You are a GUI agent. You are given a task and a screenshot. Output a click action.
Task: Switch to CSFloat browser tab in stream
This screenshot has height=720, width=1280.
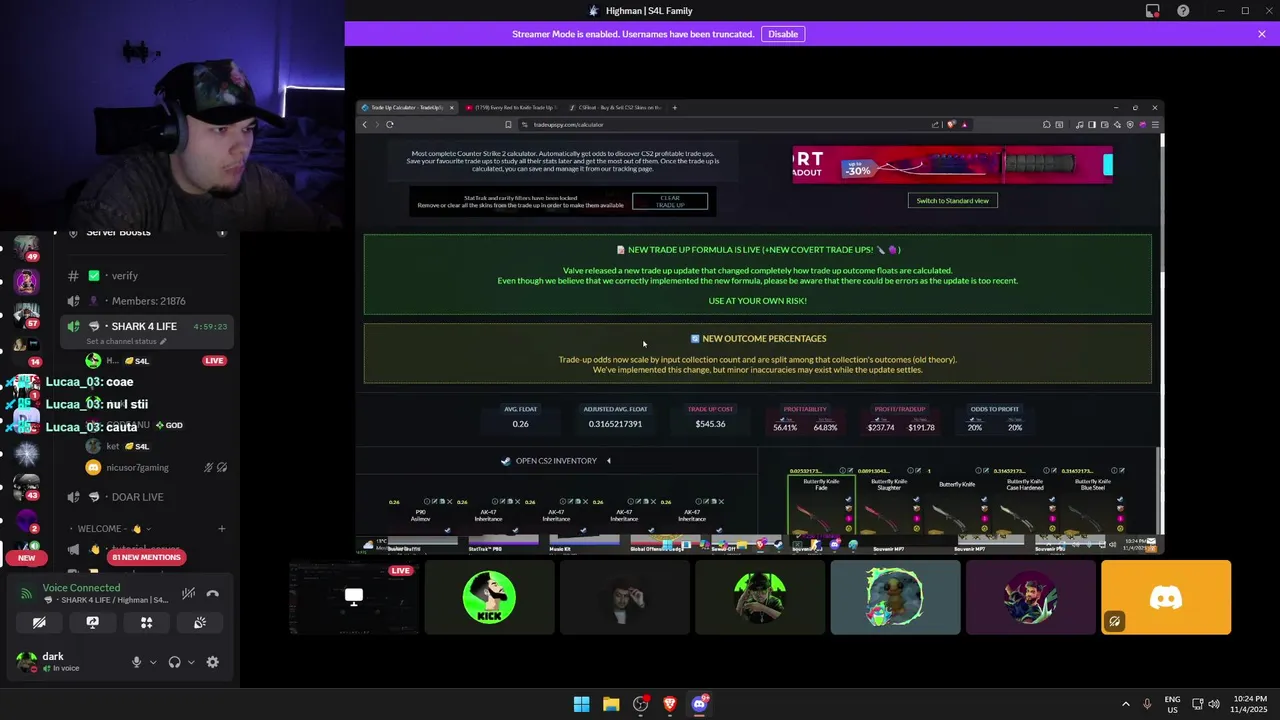pyautogui.click(x=615, y=107)
